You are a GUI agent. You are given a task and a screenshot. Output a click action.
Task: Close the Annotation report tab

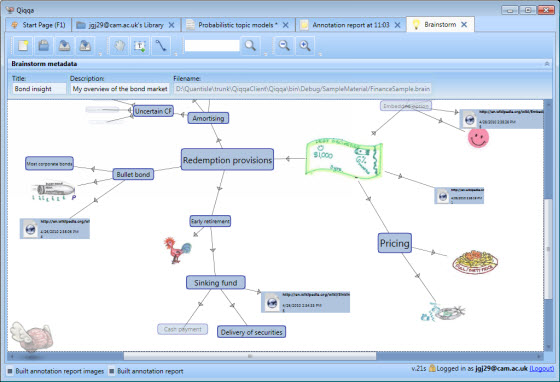(x=397, y=25)
